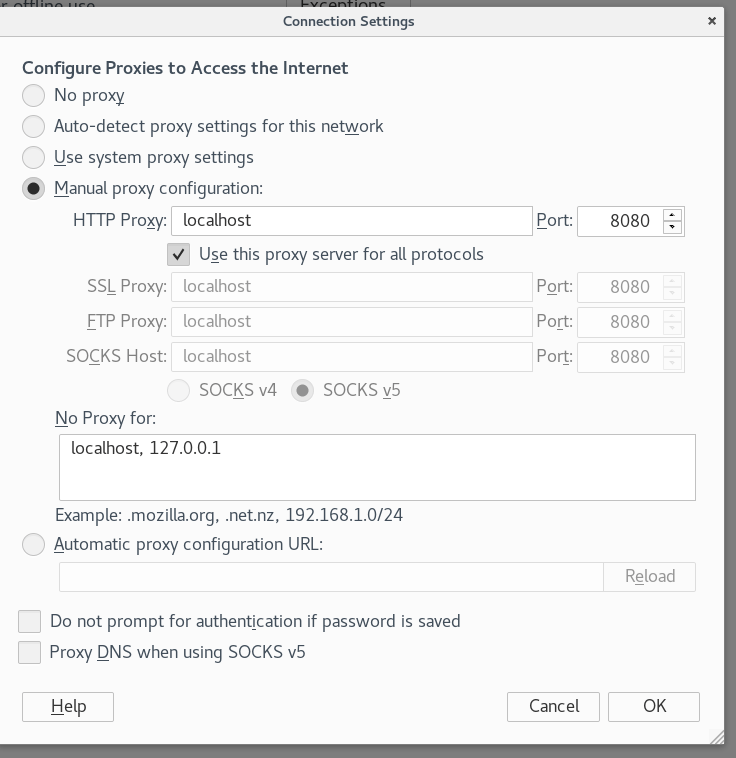Confirm settings with the OK button
Viewport: 736px width, 758px height.
point(654,707)
